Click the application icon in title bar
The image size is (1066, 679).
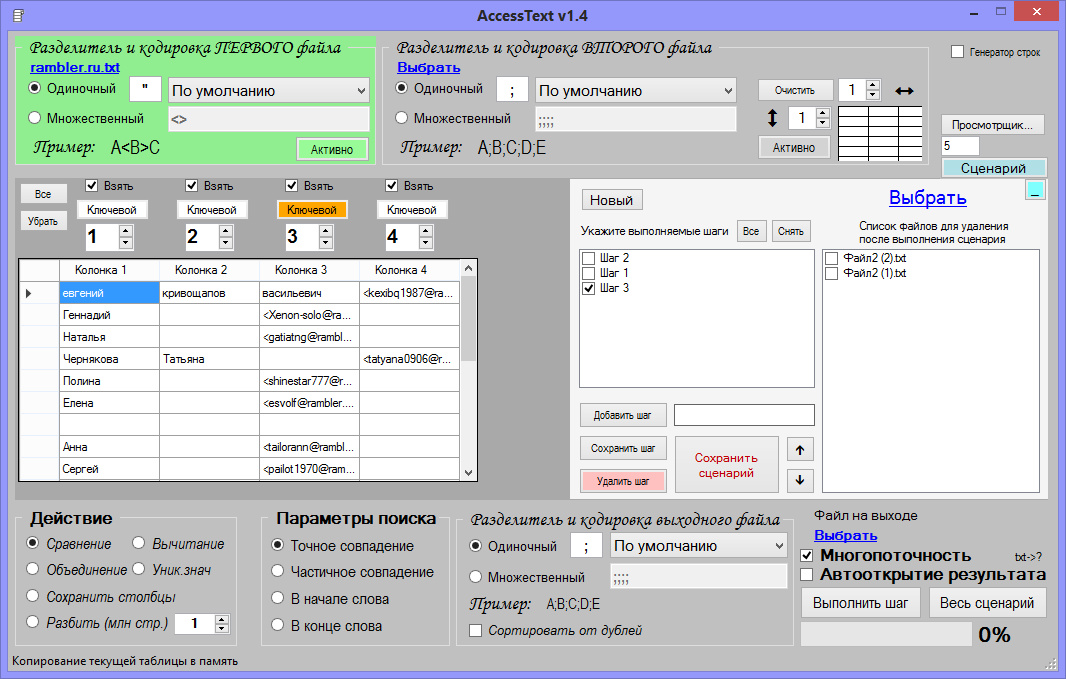(19, 15)
